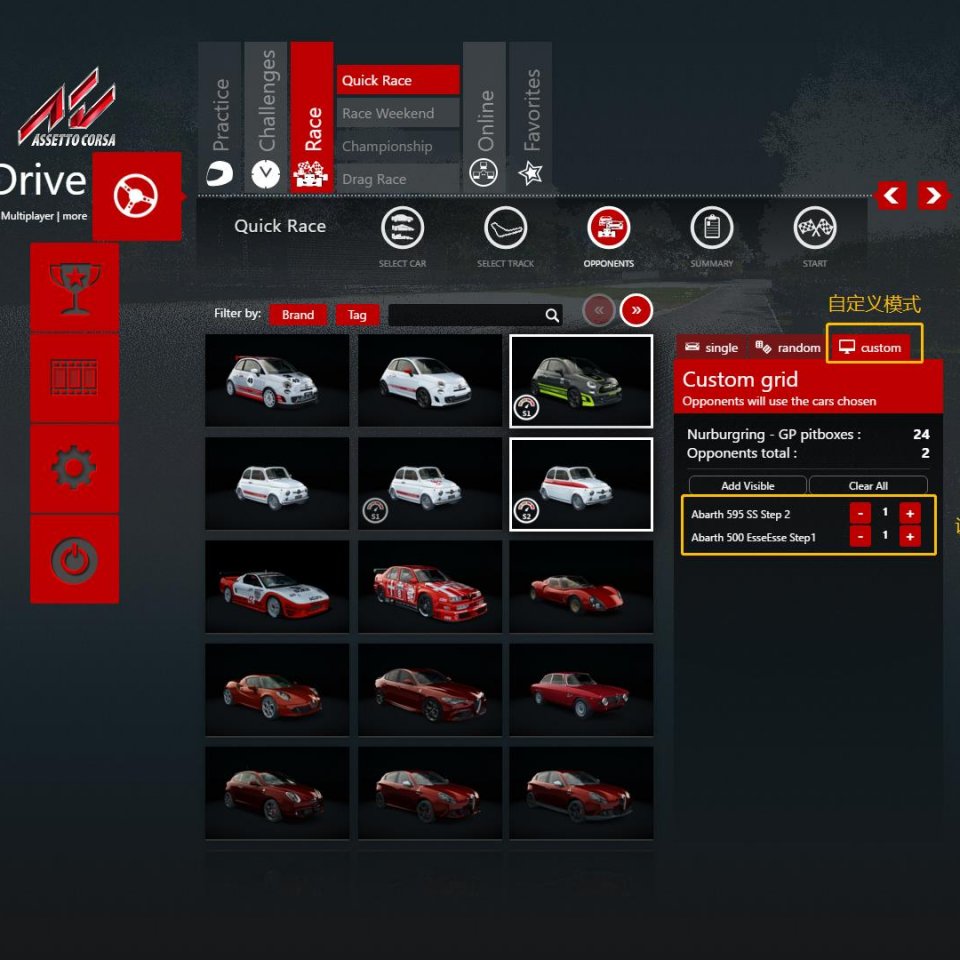
Task: Open the Practice tab
Action: (220, 116)
